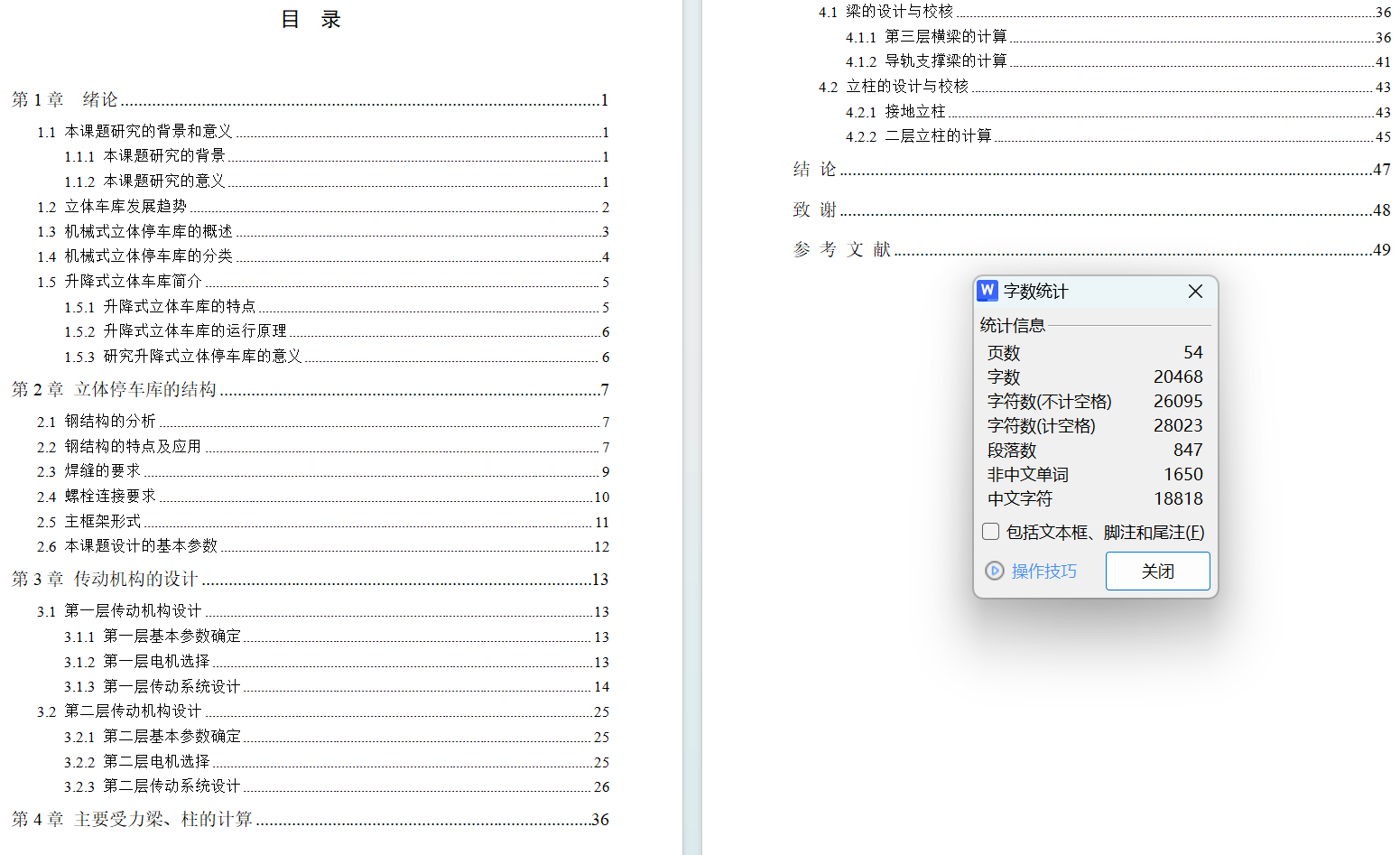Open 2.3 焊缝的要求 entry
The image size is (1400, 855).
pyautogui.click(x=323, y=471)
